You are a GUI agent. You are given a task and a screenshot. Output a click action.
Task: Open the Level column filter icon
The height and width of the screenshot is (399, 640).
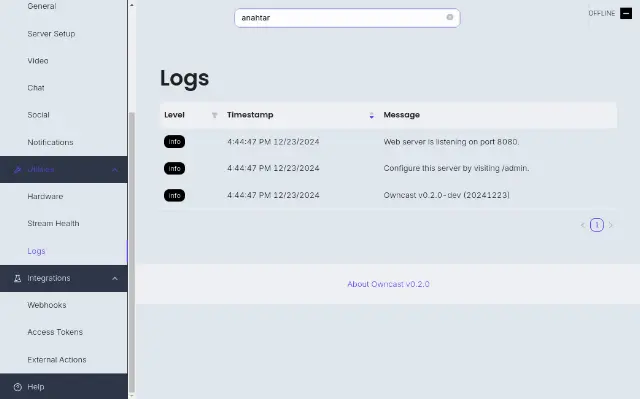(214, 115)
